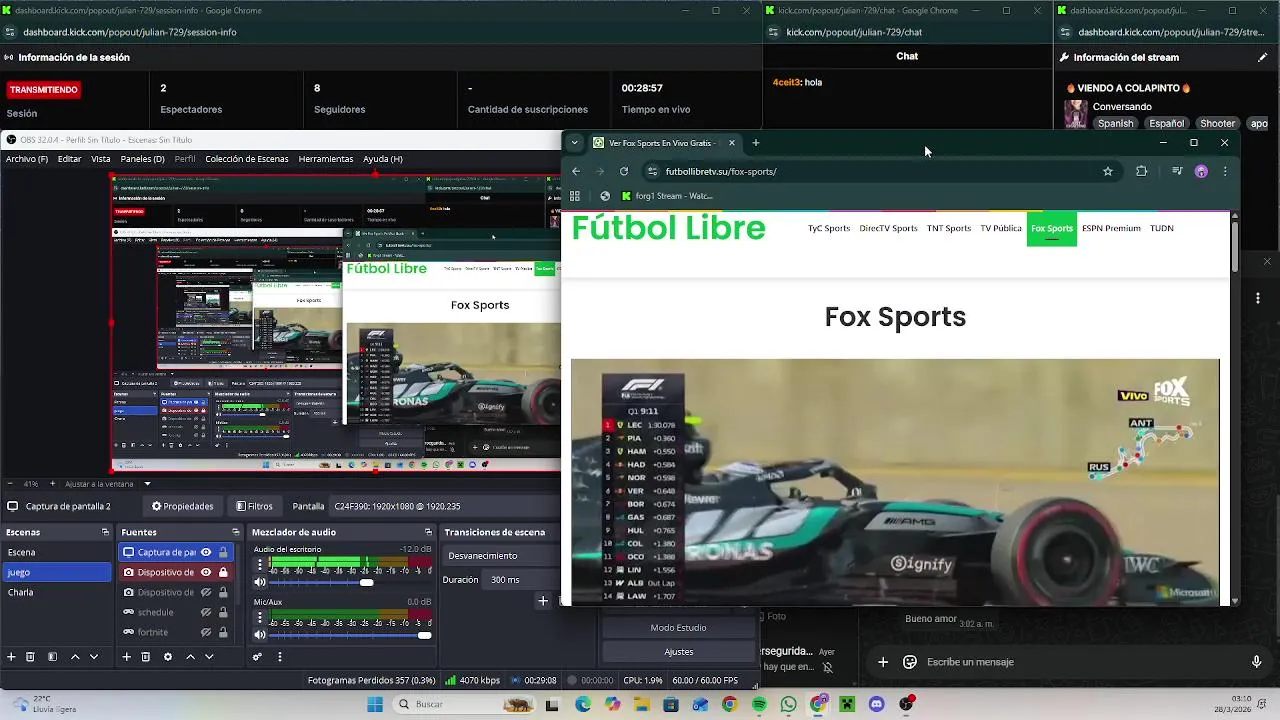Add a new source in Fuentes panel
The height and width of the screenshot is (720, 1280).
point(126,657)
